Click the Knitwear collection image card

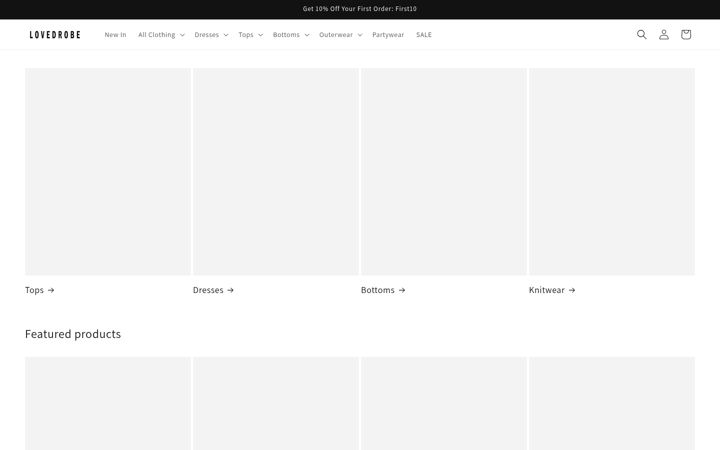coord(612,172)
